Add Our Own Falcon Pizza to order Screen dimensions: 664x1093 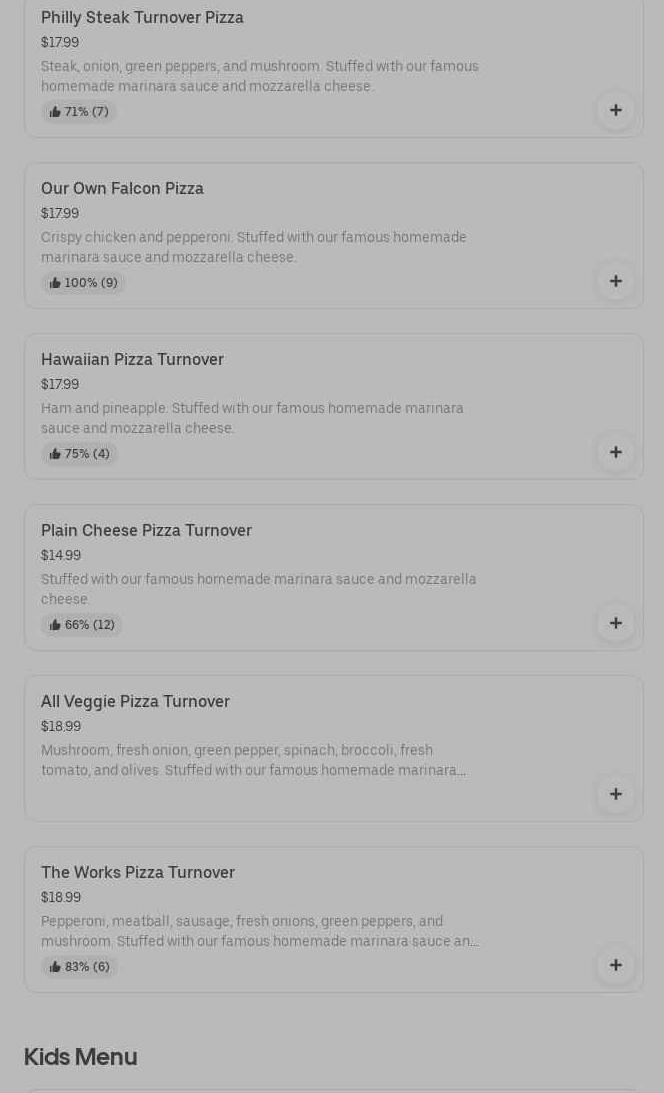point(615,281)
